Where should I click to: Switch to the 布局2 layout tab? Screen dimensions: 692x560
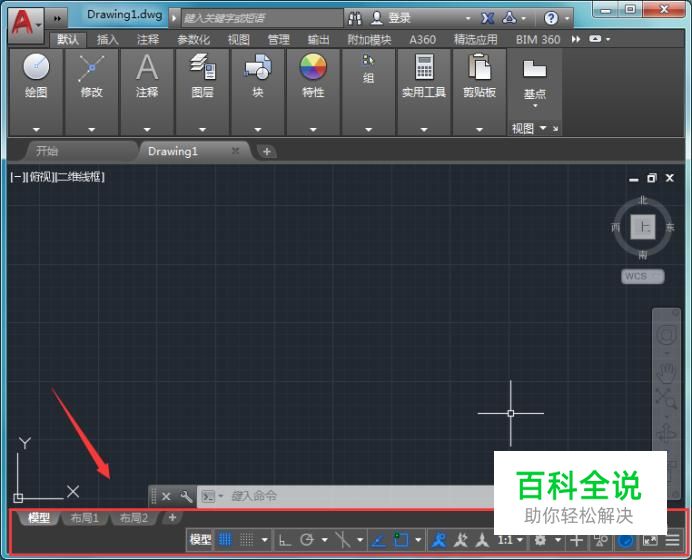[134, 518]
